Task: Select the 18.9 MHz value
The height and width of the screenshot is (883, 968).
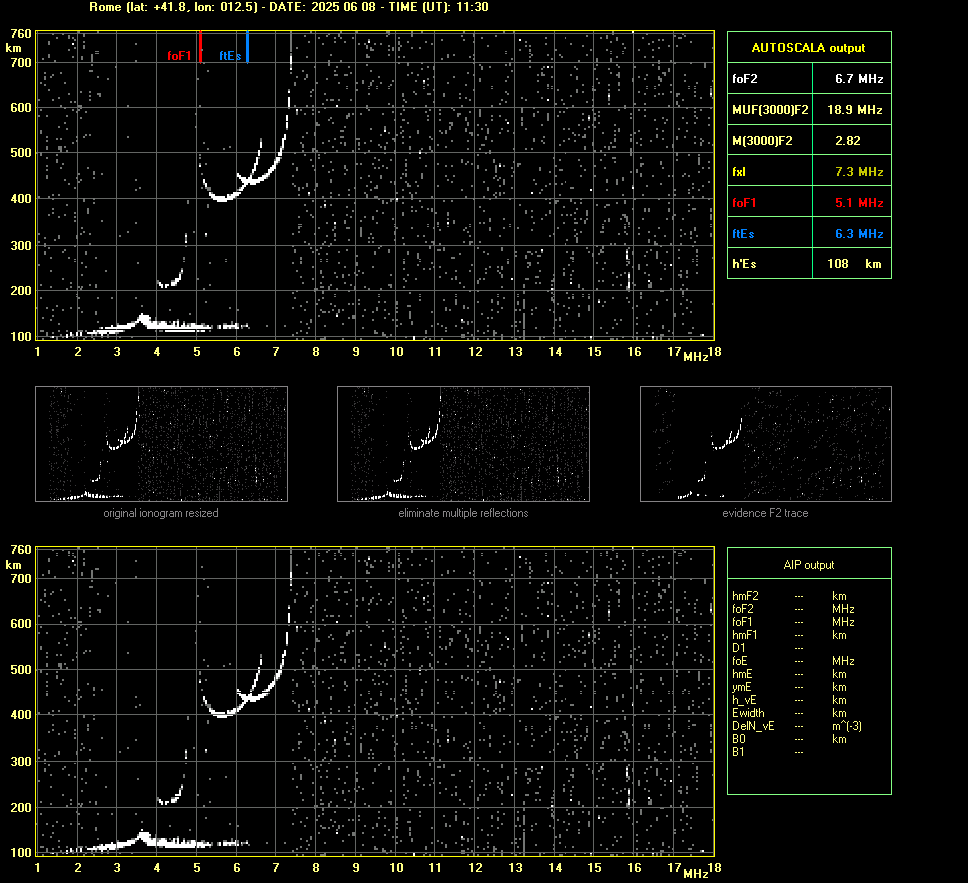Action: [x=854, y=110]
